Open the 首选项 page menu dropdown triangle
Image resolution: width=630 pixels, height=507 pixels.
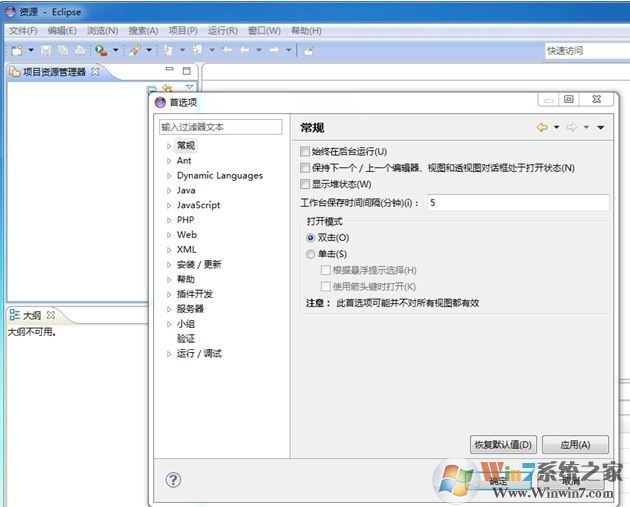[601, 128]
